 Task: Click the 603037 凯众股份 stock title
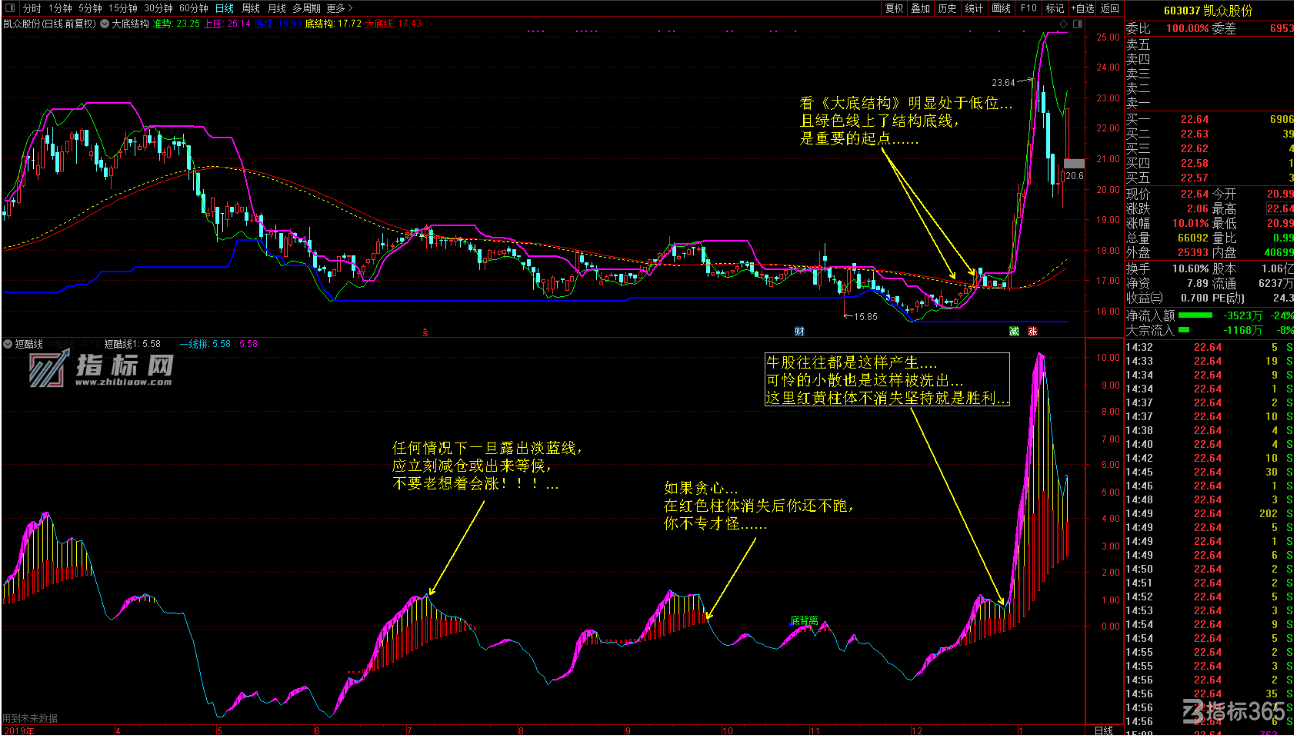[1208, 9]
